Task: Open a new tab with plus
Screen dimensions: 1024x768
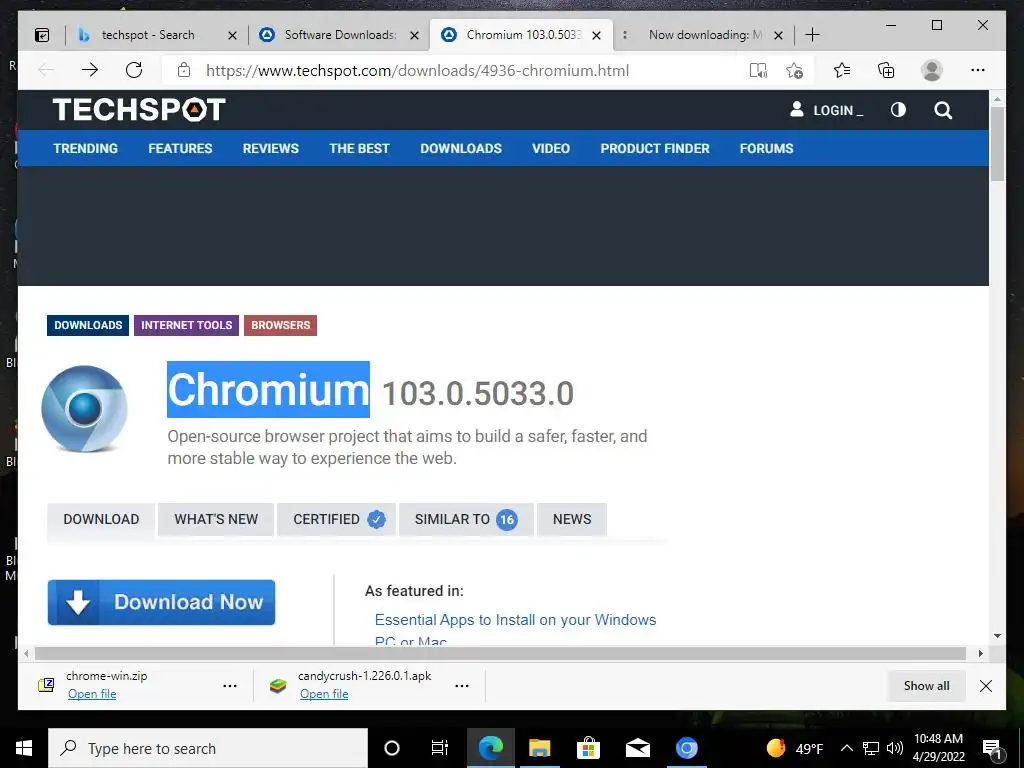Action: point(812,35)
